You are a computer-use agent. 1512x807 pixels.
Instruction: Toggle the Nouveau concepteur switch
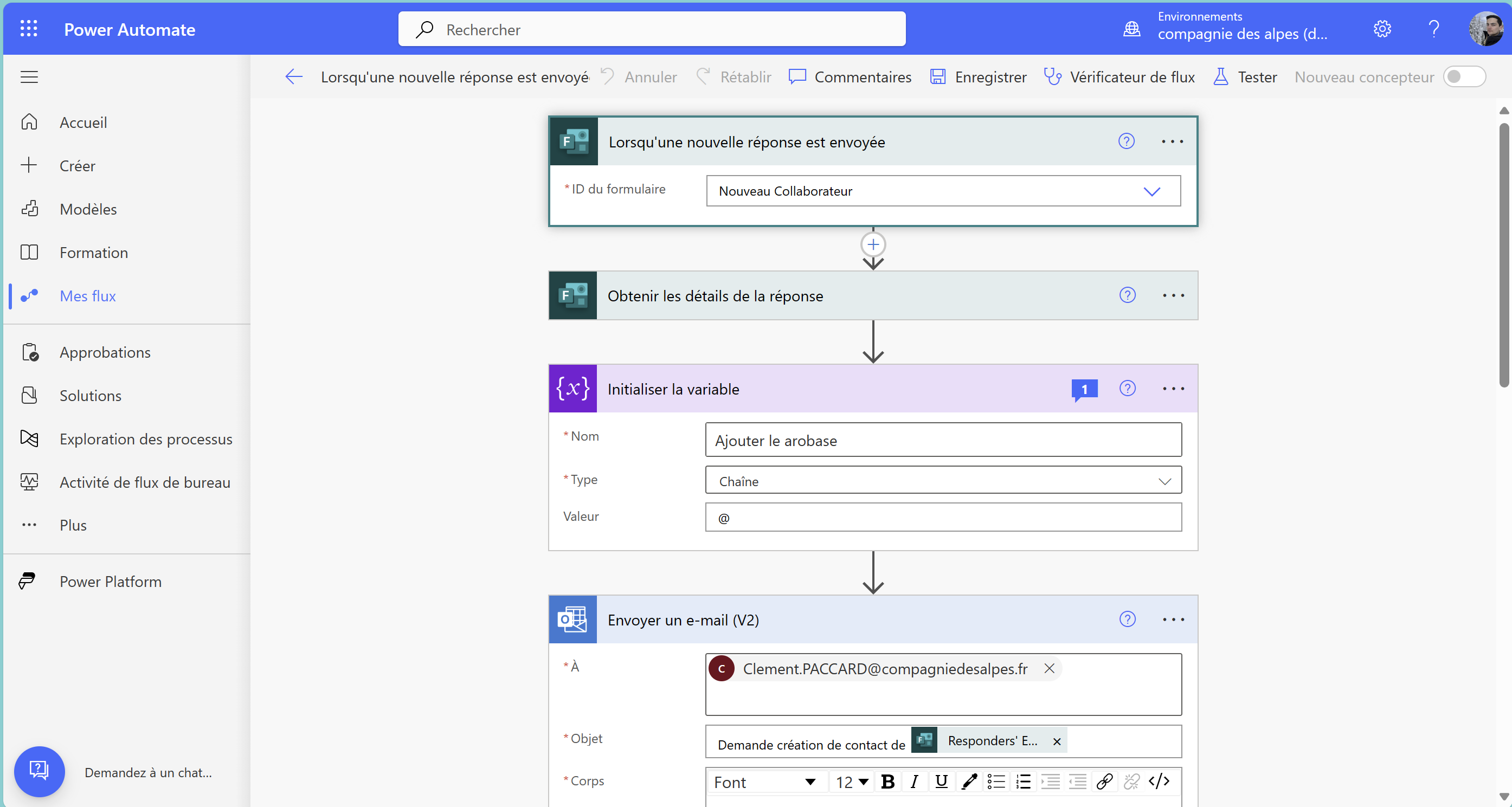pyautogui.click(x=1464, y=77)
